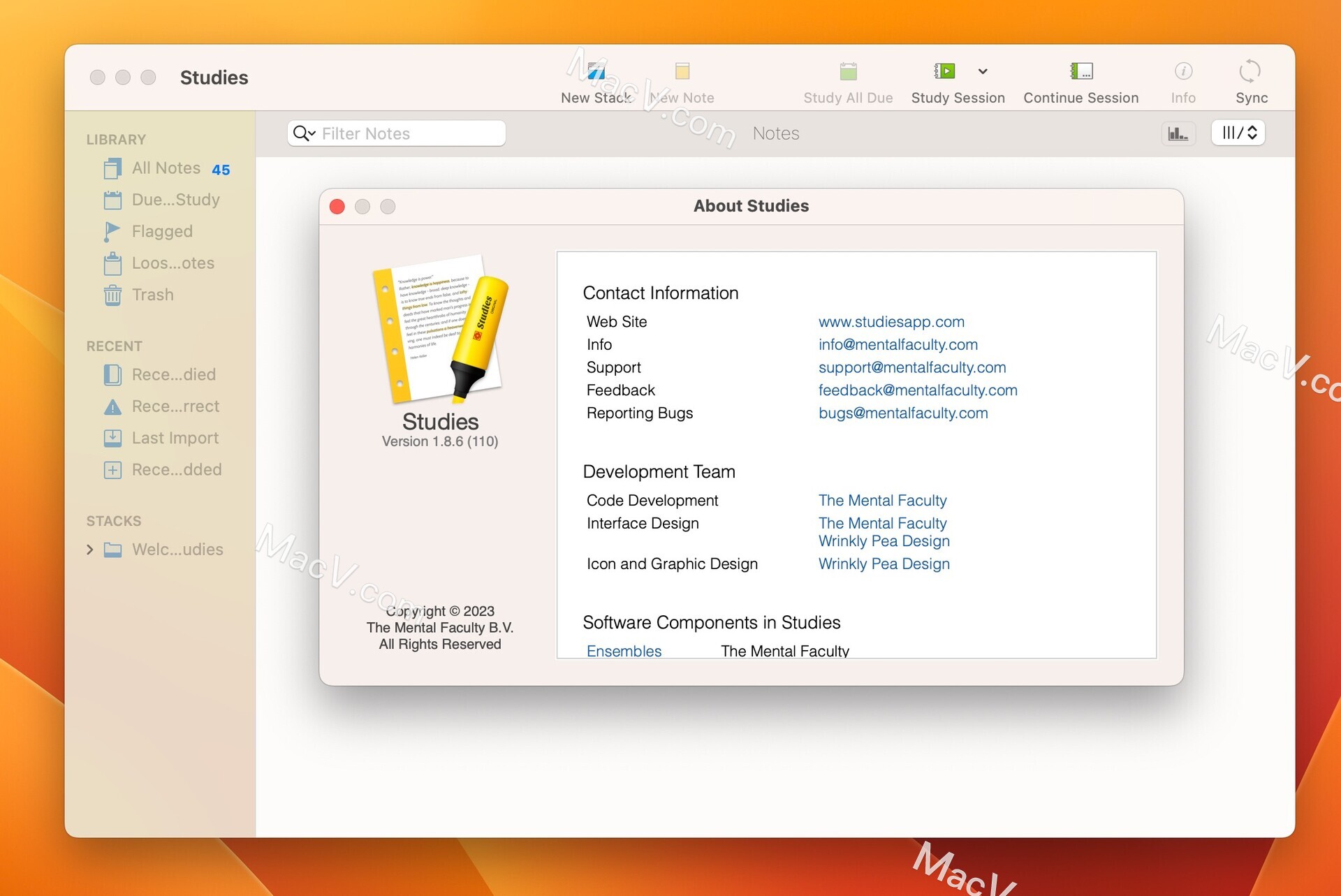The height and width of the screenshot is (896, 1341).
Task: Click the Copyright © 2023 text
Action: coord(440,611)
